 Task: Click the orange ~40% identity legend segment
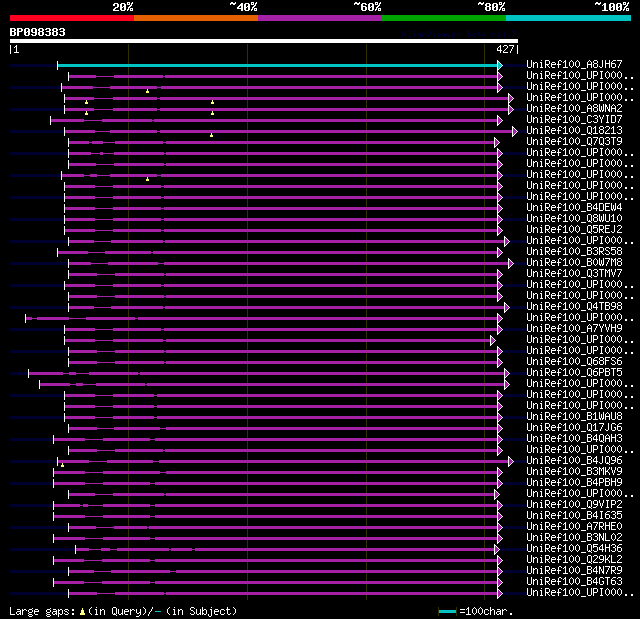(196, 18)
